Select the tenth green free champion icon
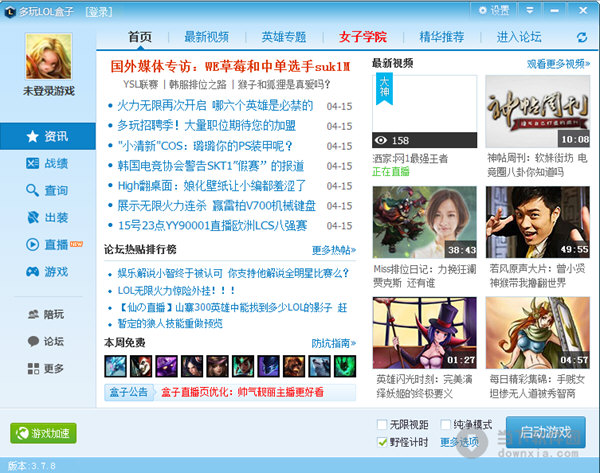The width and height of the screenshot is (600, 473). click(345, 366)
